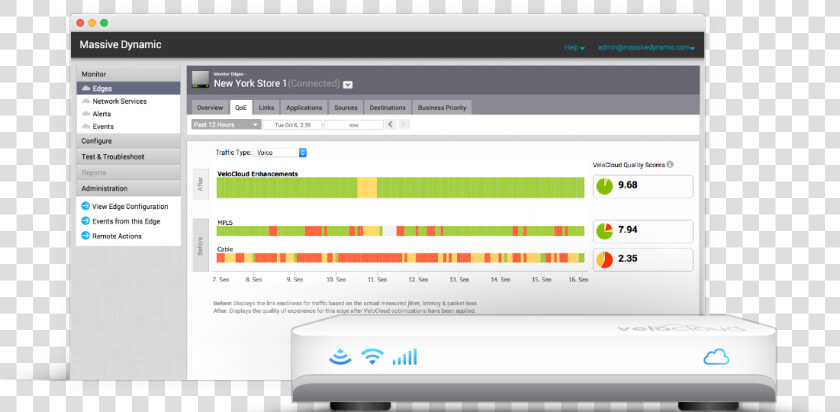Switch to the Overview tab
This screenshot has width=840, height=412.
coord(209,108)
